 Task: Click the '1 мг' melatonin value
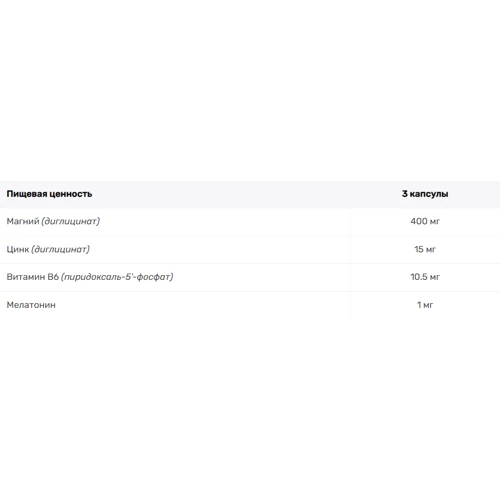(x=425, y=305)
